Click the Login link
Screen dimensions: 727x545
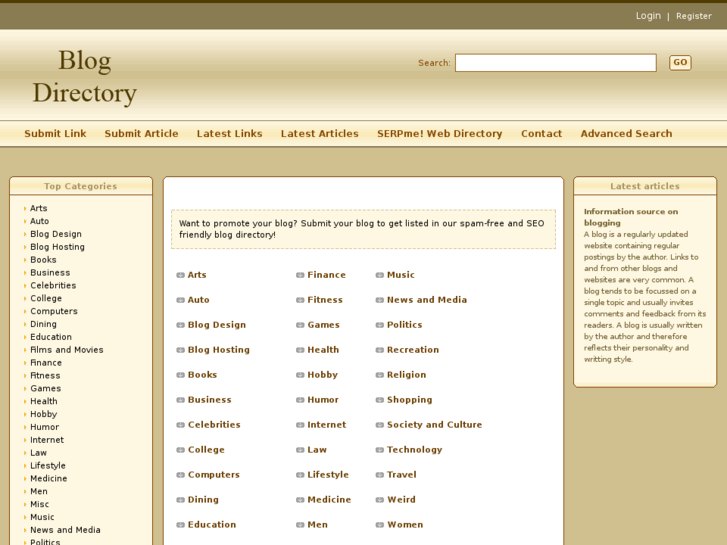(x=648, y=16)
